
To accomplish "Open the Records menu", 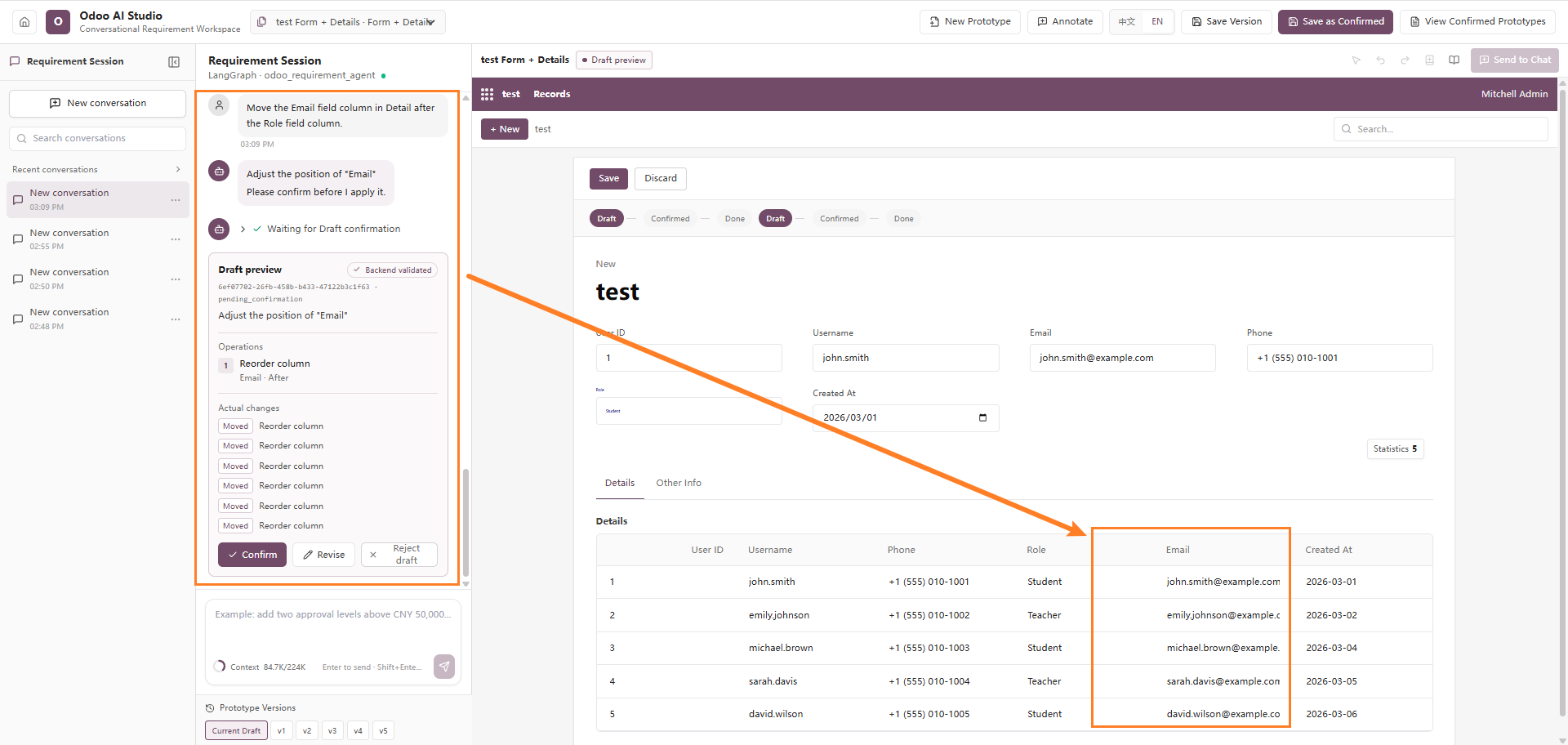I will [x=552, y=95].
